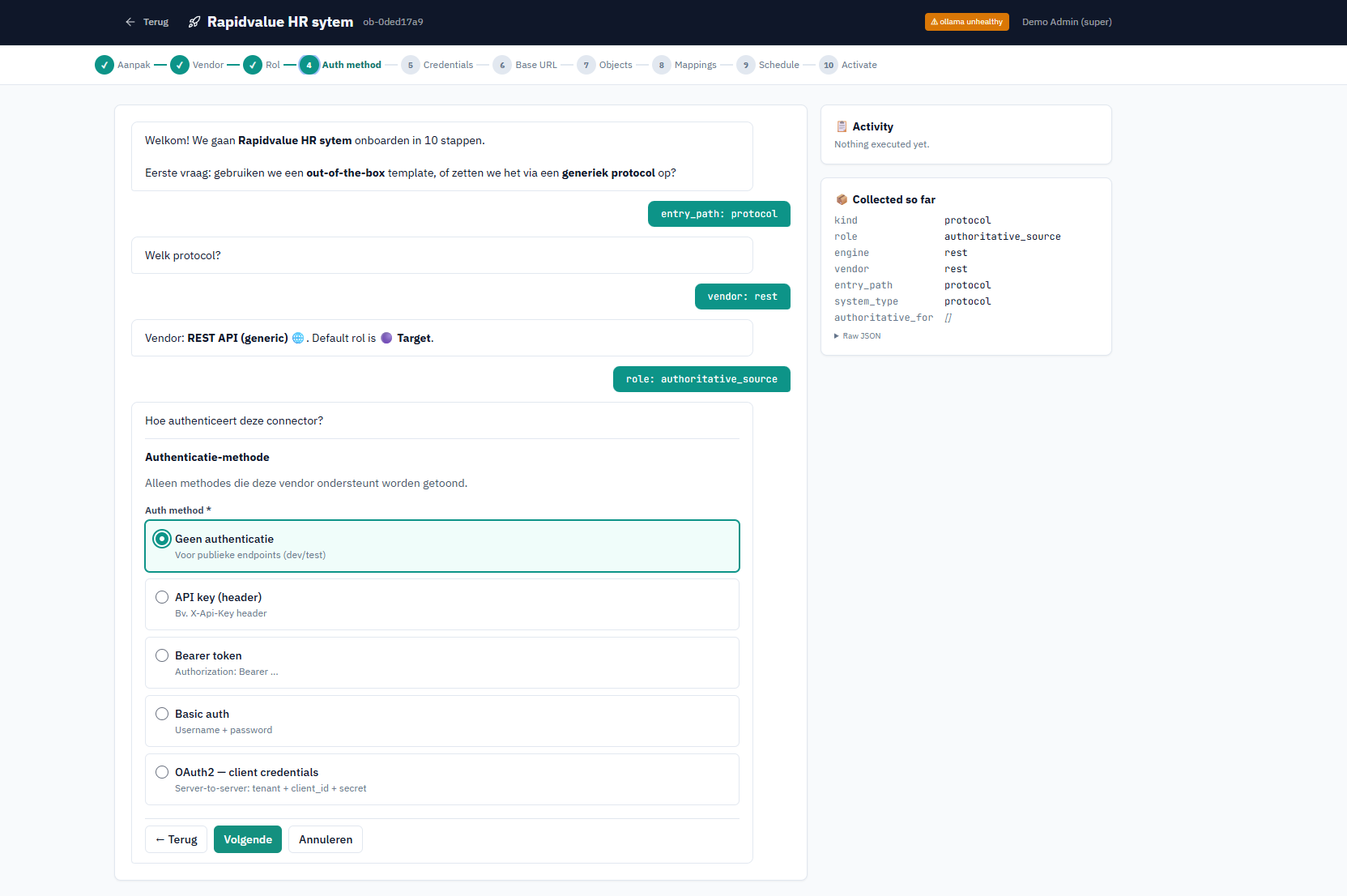
Task: Click the step 5 circle for Credentials
Action: click(x=411, y=65)
